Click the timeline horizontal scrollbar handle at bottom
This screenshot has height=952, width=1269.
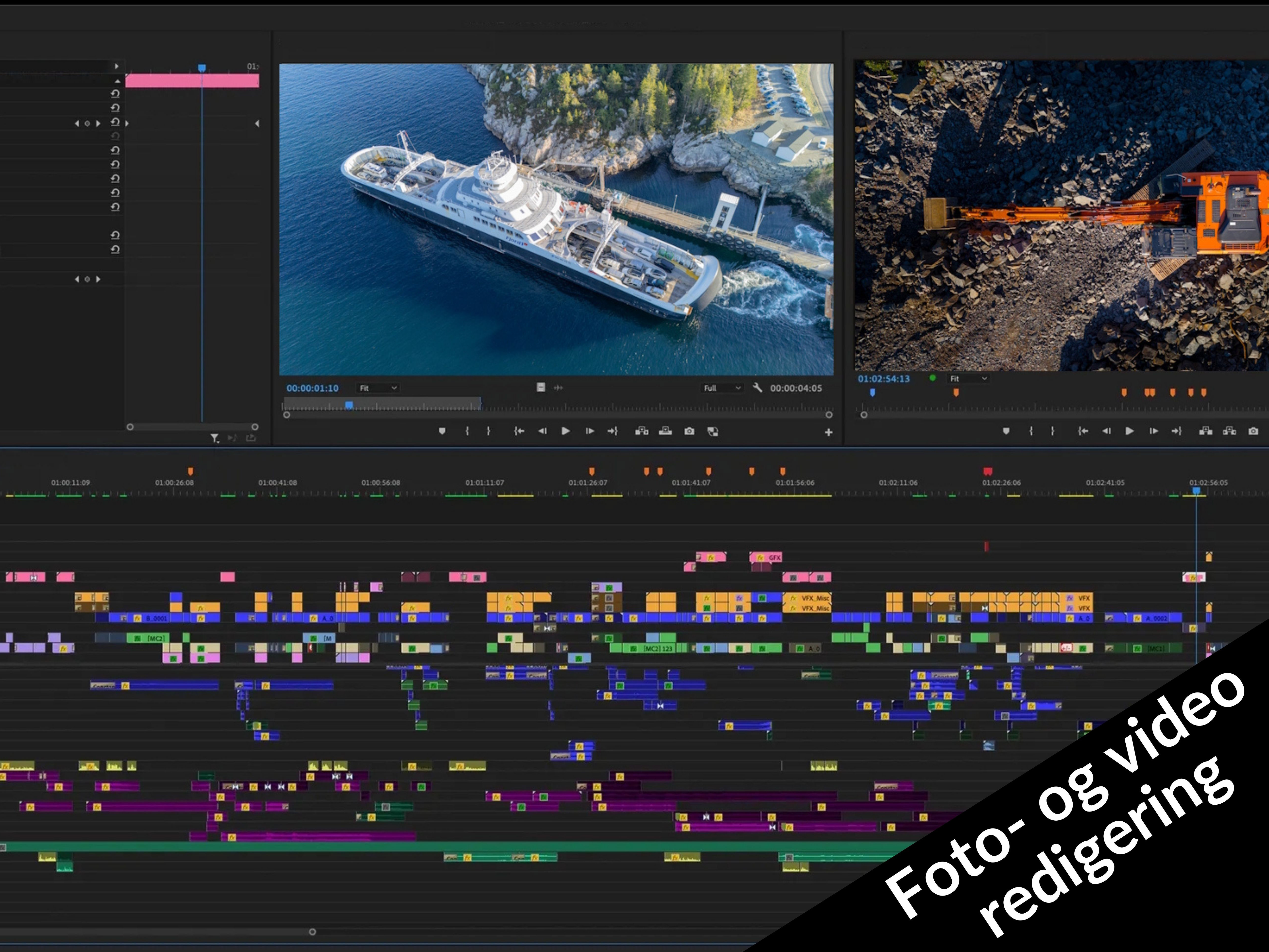coord(312,932)
